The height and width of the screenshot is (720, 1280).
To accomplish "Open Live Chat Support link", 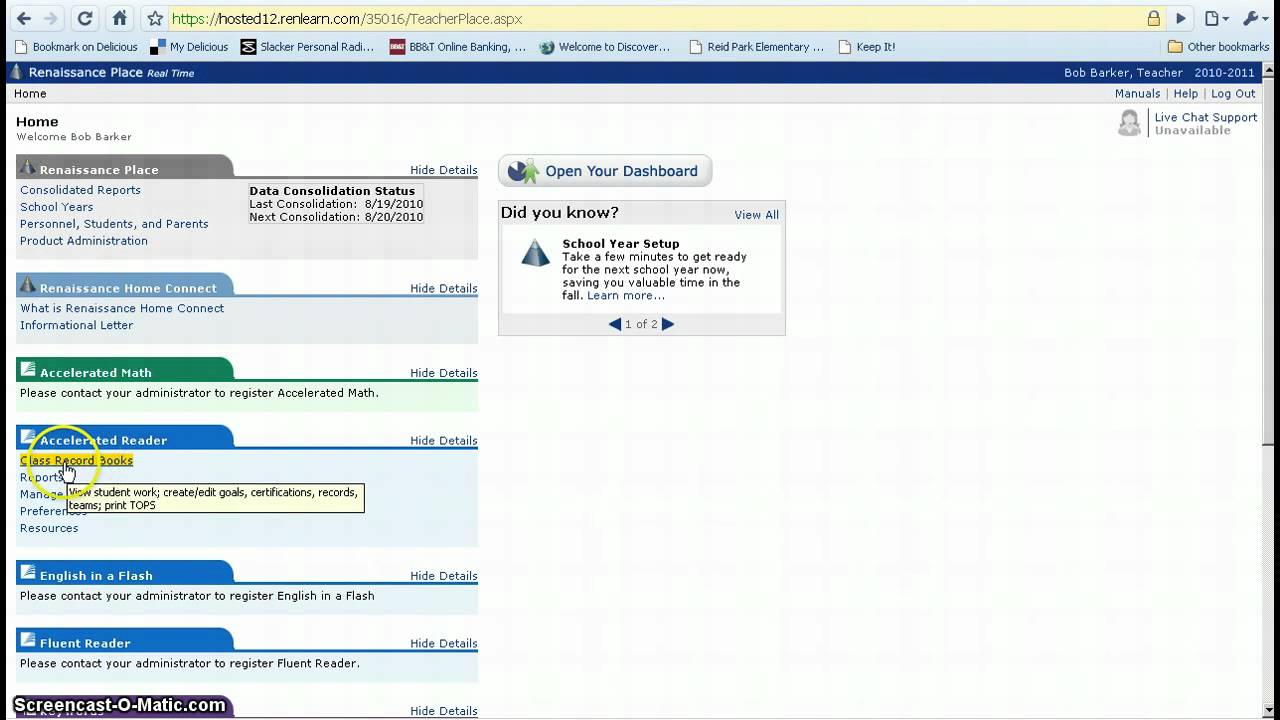I will coord(1206,117).
